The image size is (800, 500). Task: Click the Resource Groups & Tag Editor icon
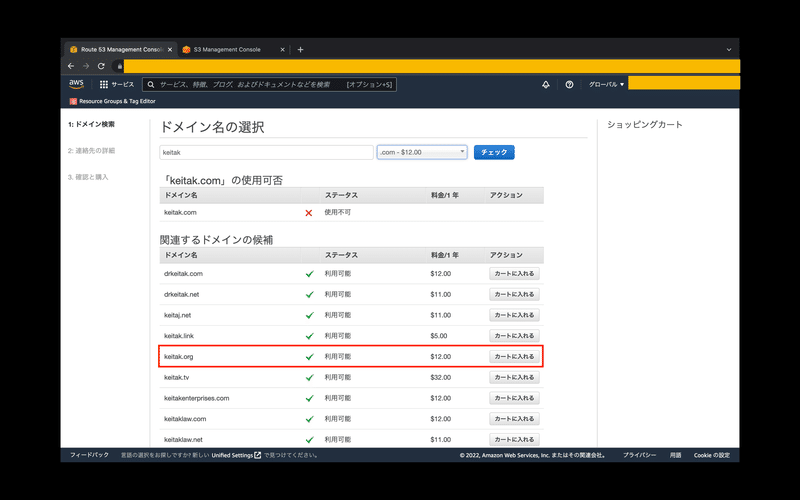pyautogui.click(x=73, y=101)
